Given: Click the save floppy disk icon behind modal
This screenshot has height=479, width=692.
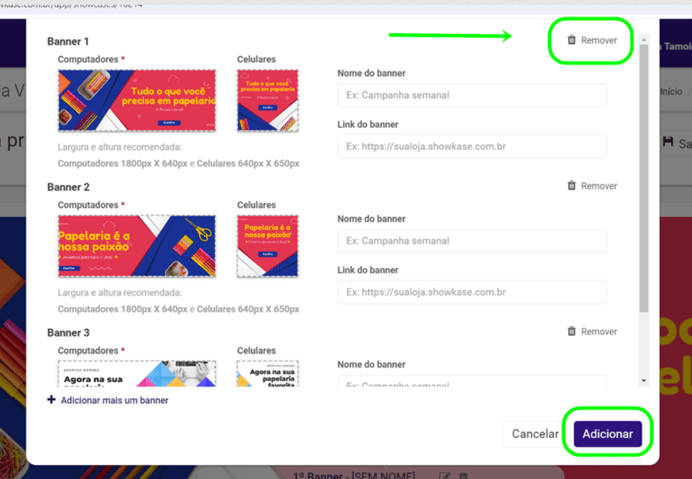Looking at the screenshot, I should click(x=668, y=142).
